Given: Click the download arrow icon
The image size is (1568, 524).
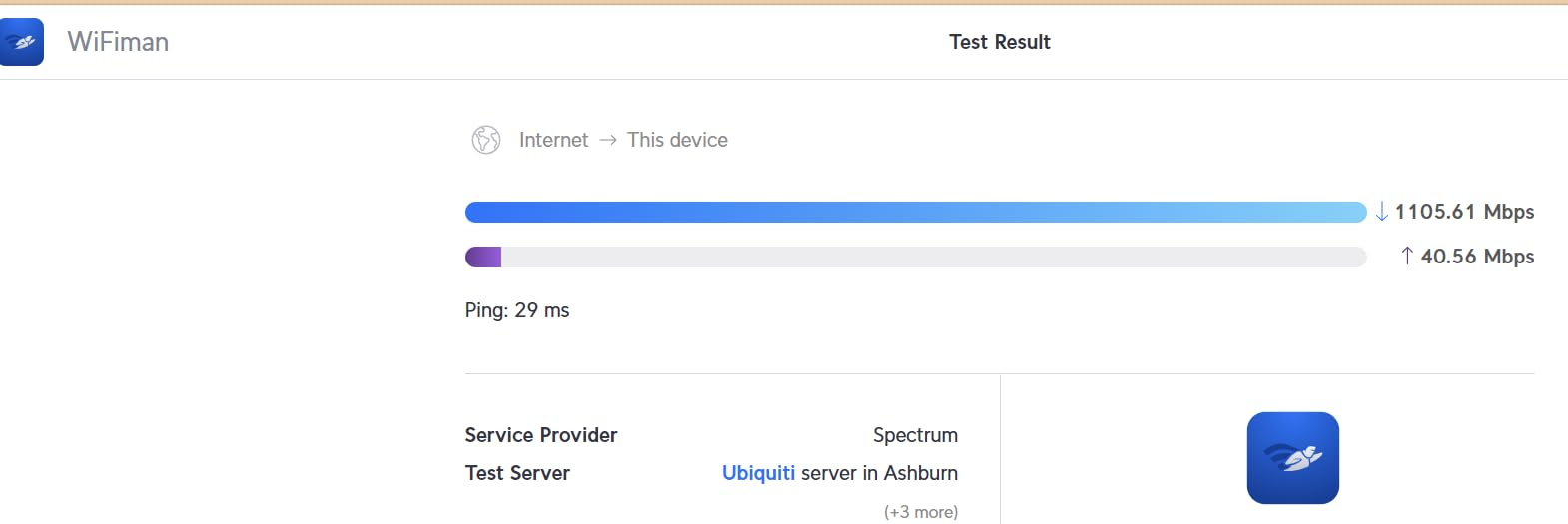Looking at the screenshot, I should click(x=1382, y=212).
